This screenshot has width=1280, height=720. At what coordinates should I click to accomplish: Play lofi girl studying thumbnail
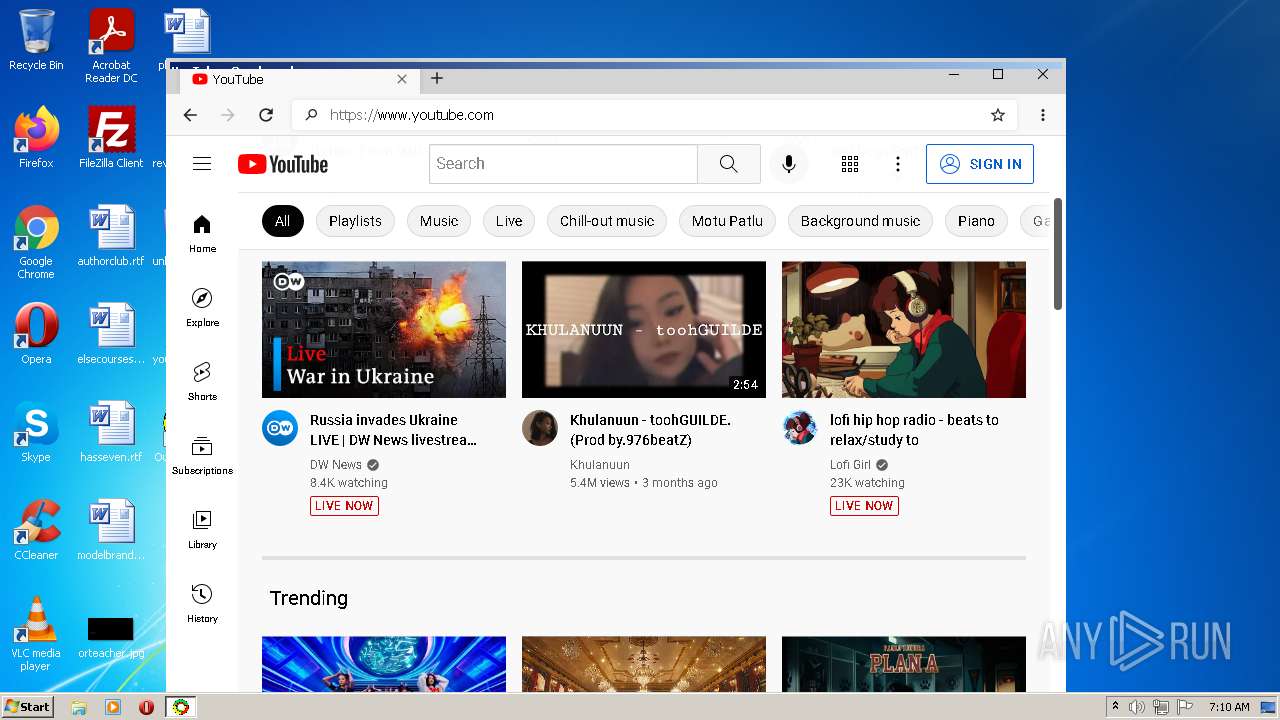[904, 330]
